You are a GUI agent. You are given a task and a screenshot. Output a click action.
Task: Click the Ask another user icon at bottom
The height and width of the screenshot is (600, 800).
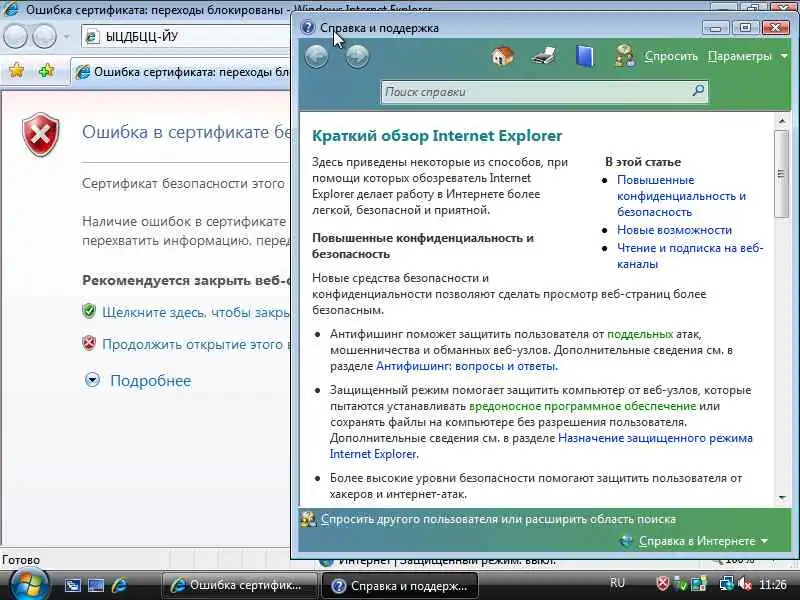(x=308, y=519)
